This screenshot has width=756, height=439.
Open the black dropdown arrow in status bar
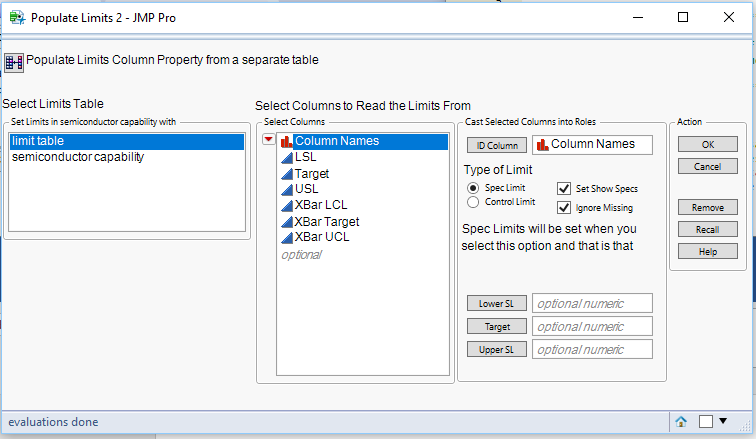tap(723, 421)
